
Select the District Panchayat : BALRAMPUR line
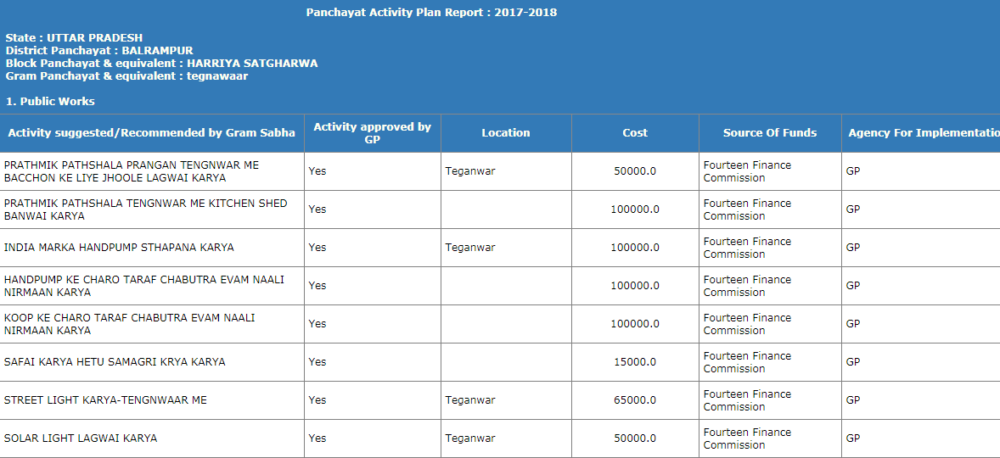tap(99, 50)
